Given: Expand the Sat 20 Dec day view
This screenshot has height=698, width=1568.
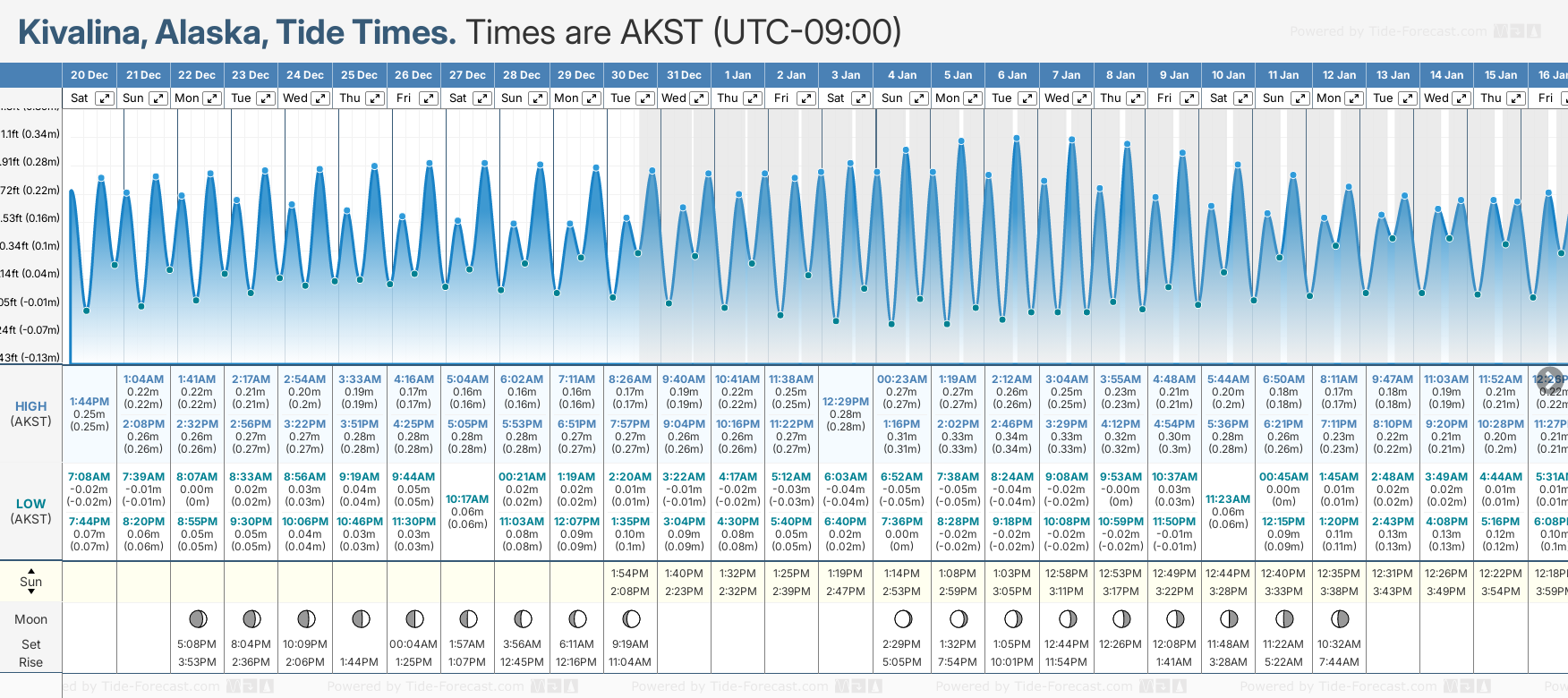Looking at the screenshot, I should pos(105,98).
